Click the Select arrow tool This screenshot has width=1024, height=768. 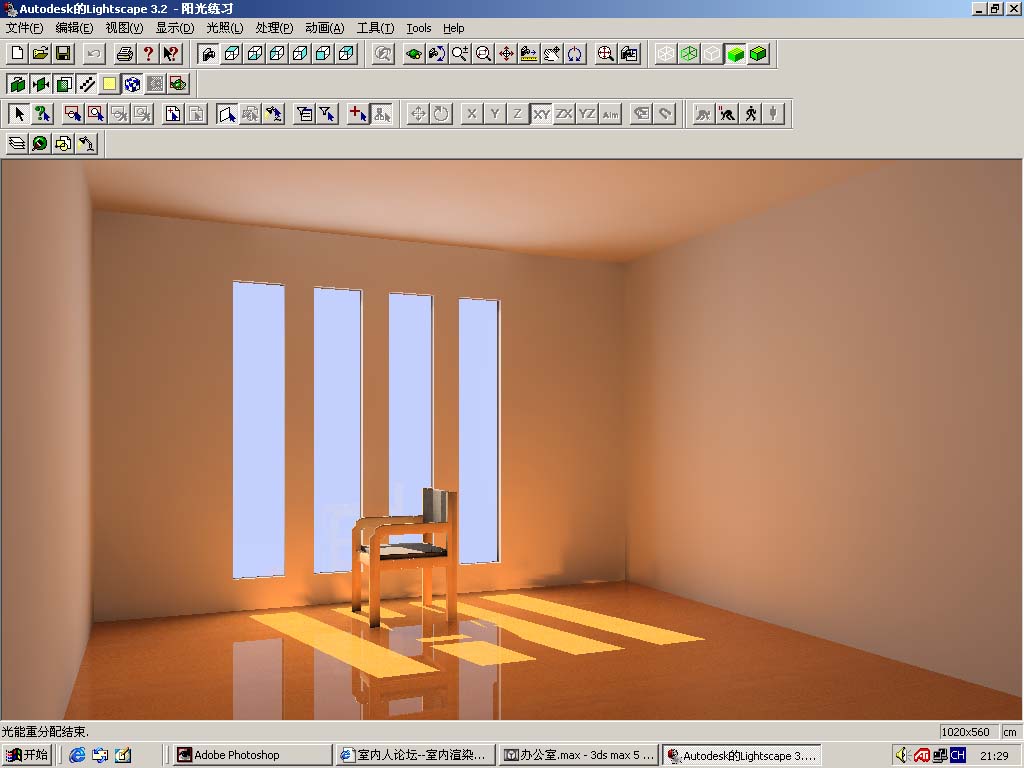point(19,114)
